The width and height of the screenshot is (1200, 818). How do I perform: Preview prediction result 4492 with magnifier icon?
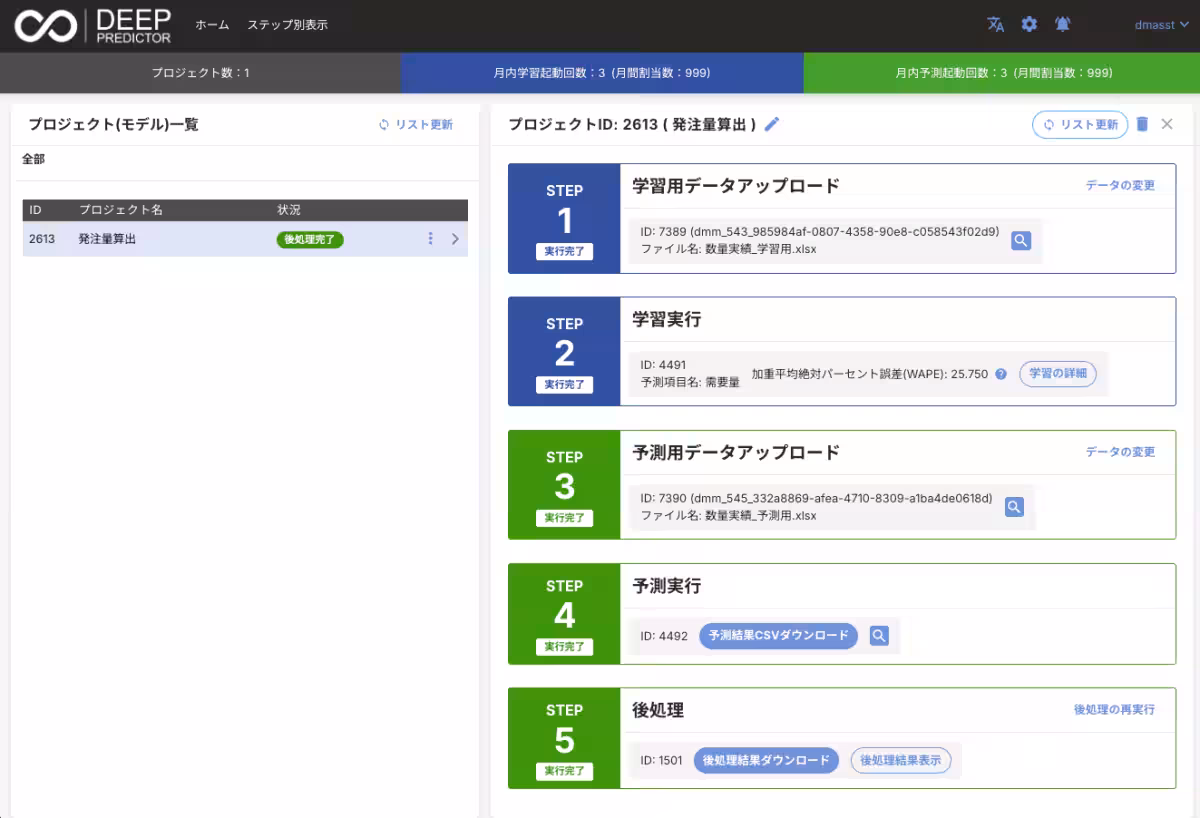click(x=879, y=636)
